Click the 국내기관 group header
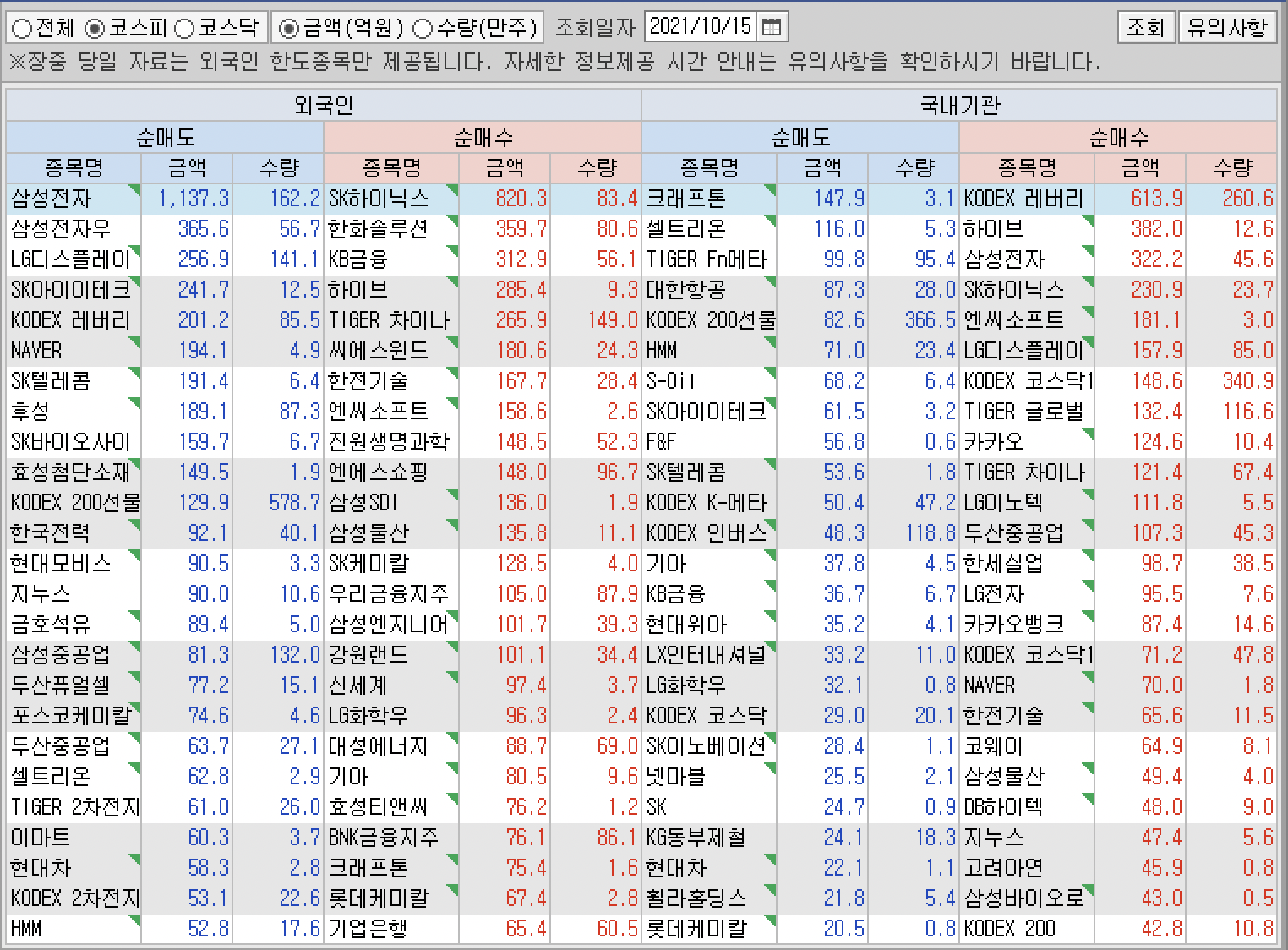The height and width of the screenshot is (950, 1288). [959, 106]
